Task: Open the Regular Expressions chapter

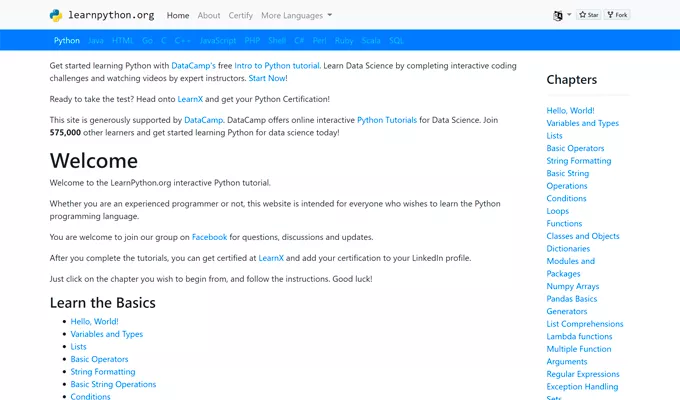Action: click(x=583, y=374)
